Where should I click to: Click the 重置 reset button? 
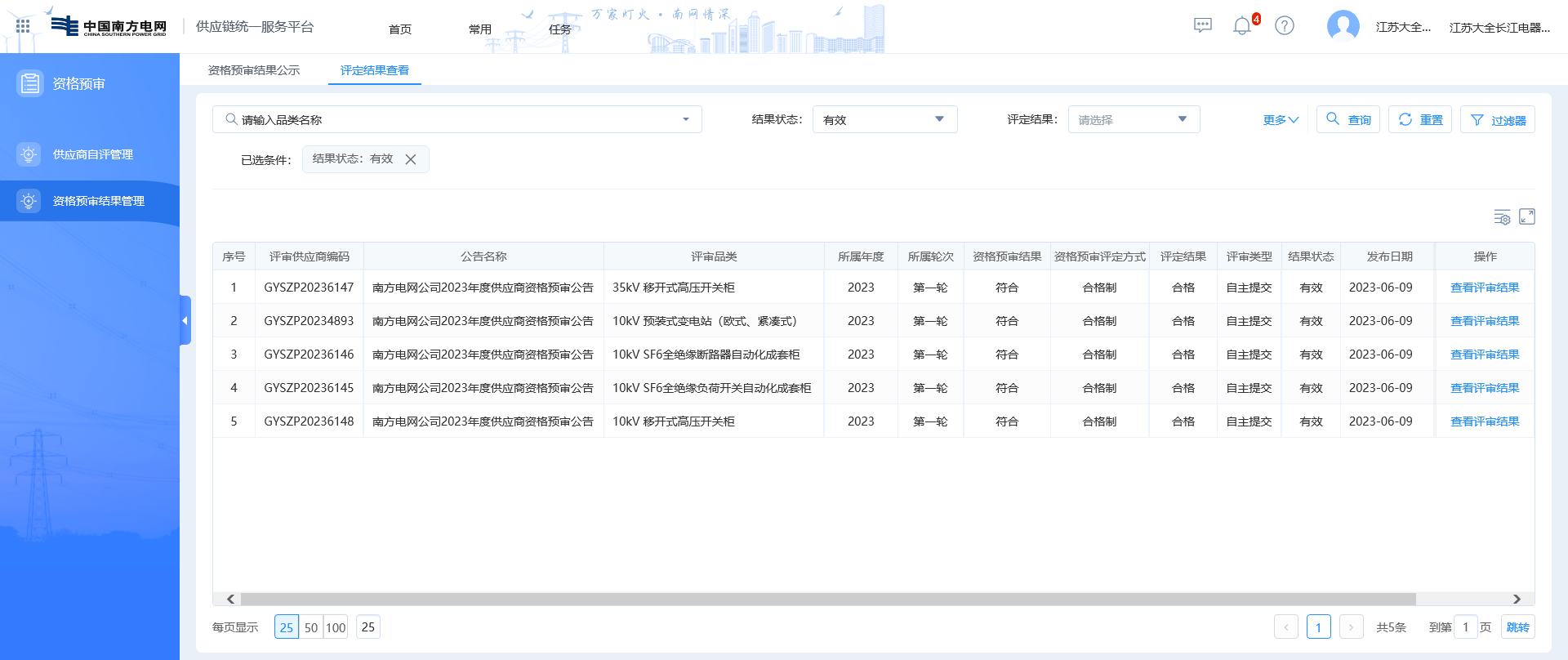[1419, 119]
